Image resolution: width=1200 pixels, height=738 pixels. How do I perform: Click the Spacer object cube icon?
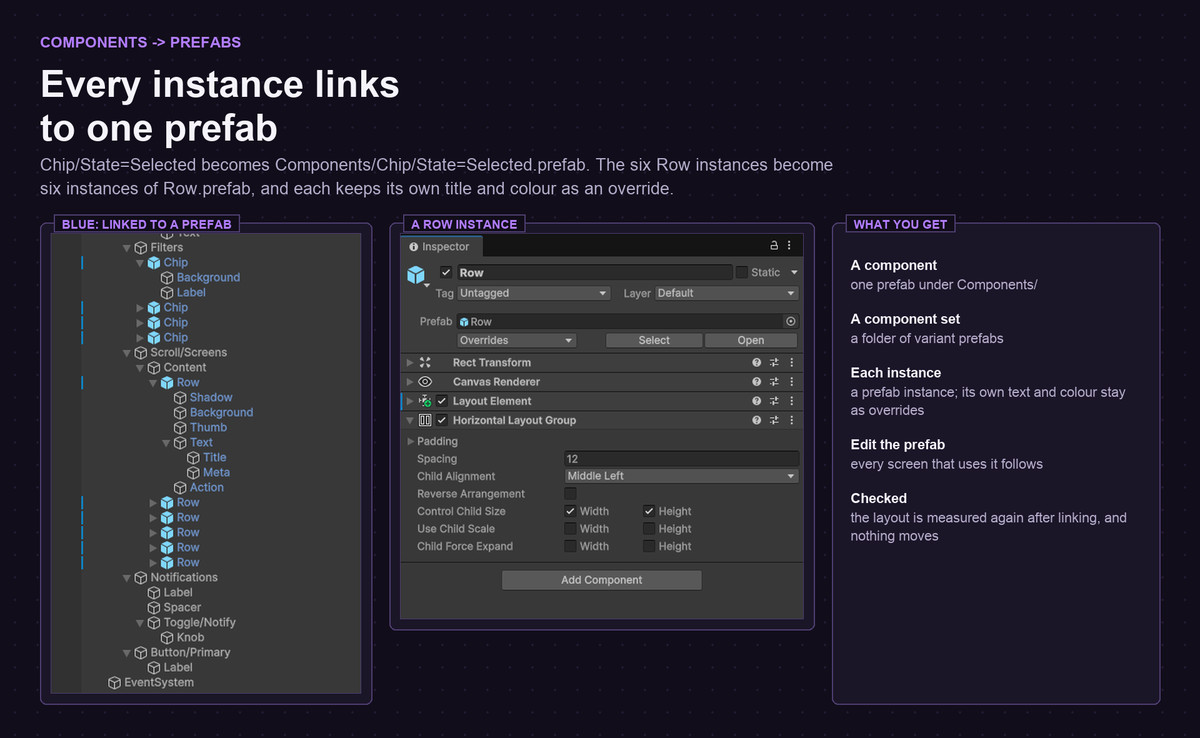(154, 607)
